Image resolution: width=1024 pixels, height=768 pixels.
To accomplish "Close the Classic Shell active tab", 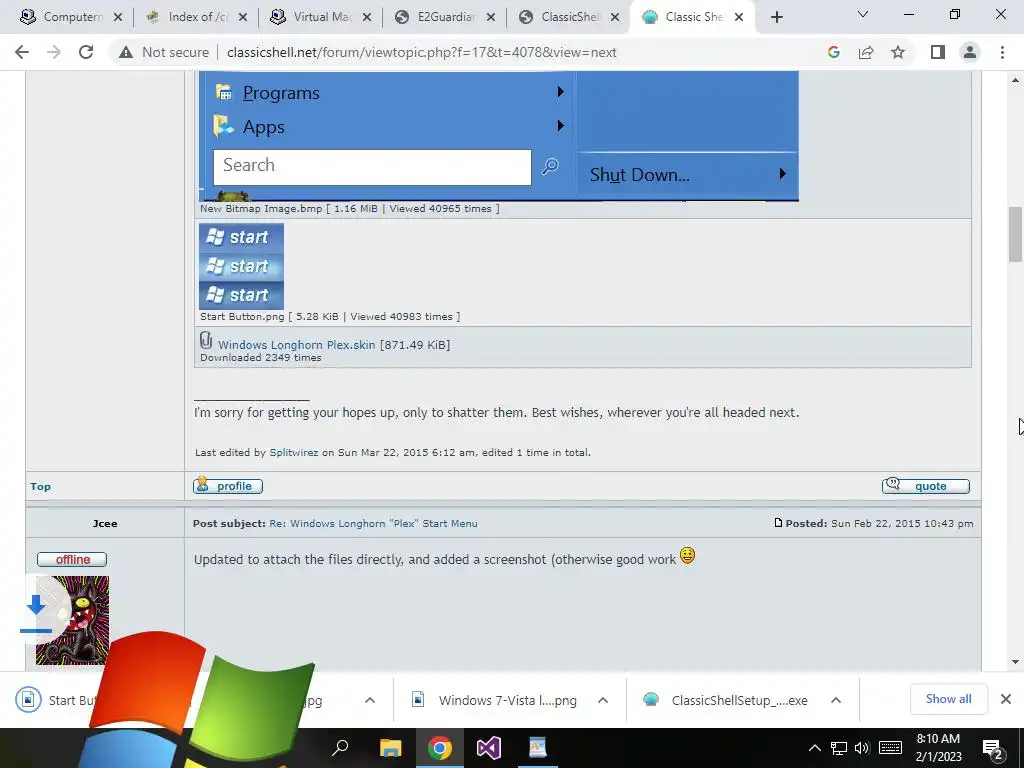I will pyautogui.click(x=739, y=18).
